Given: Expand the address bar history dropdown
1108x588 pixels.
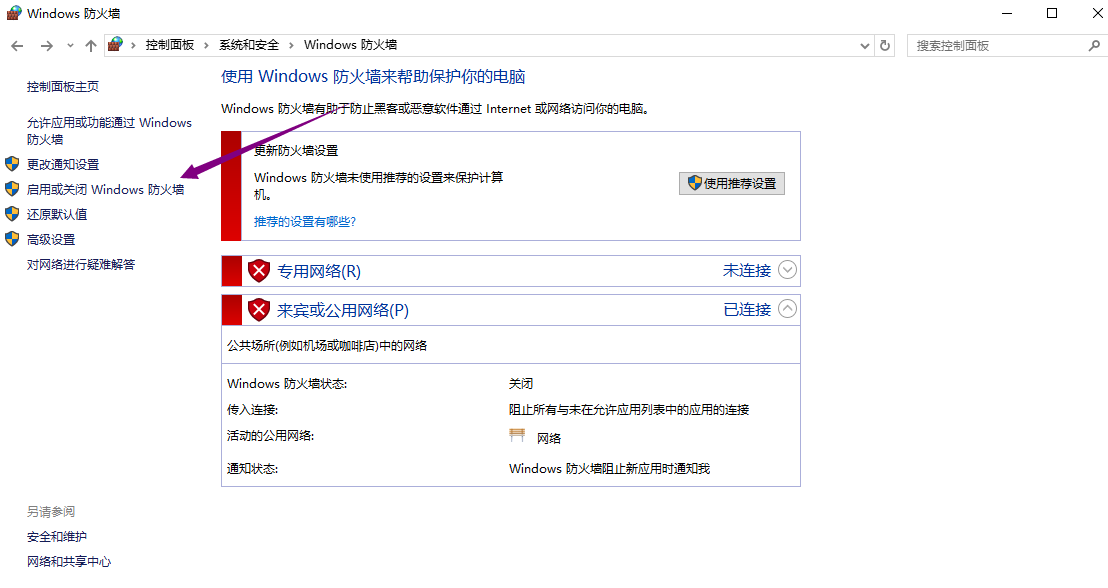Looking at the screenshot, I should pyautogui.click(x=864, y=46).
